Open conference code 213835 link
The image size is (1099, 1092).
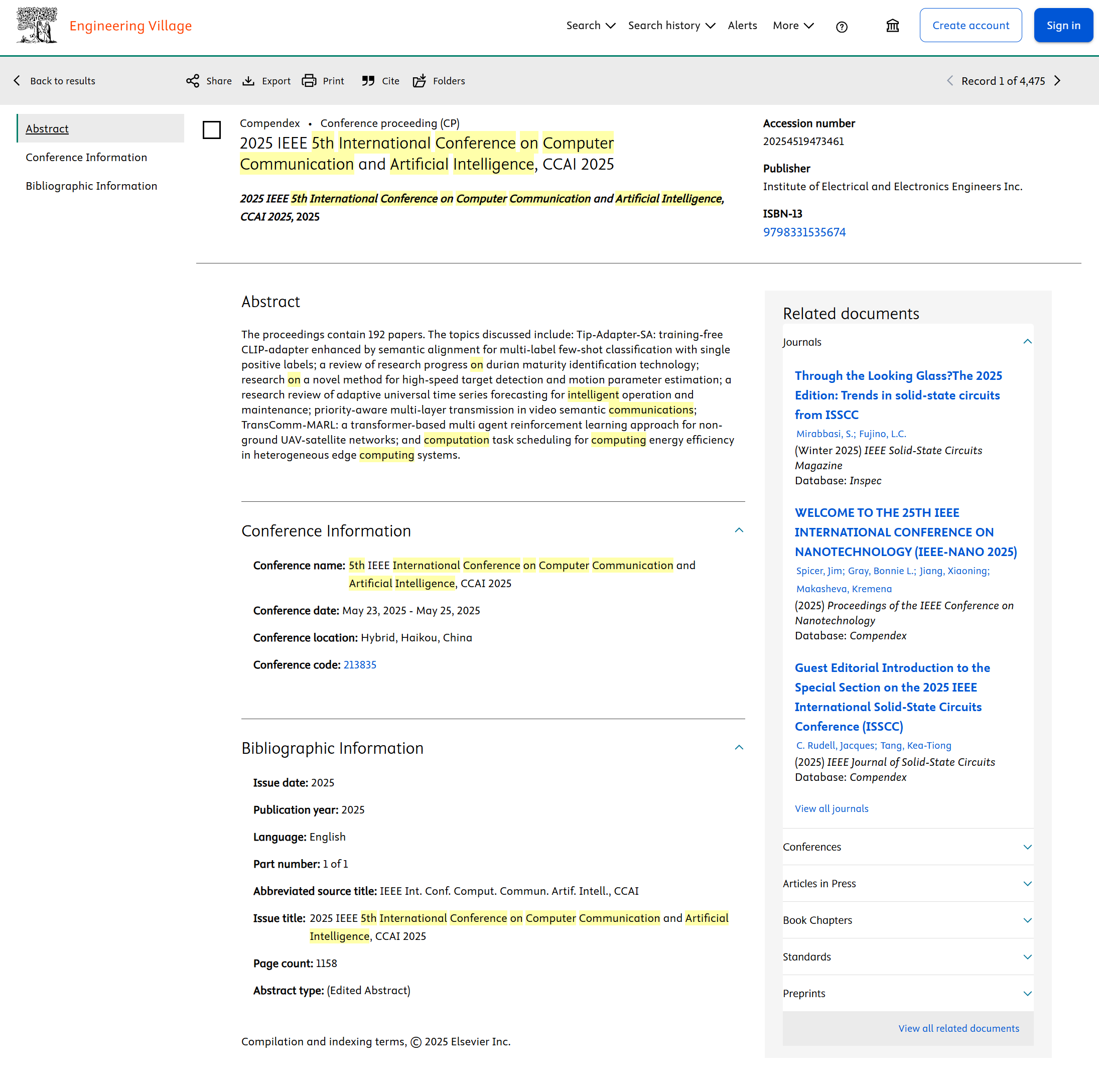pos(359,664)
